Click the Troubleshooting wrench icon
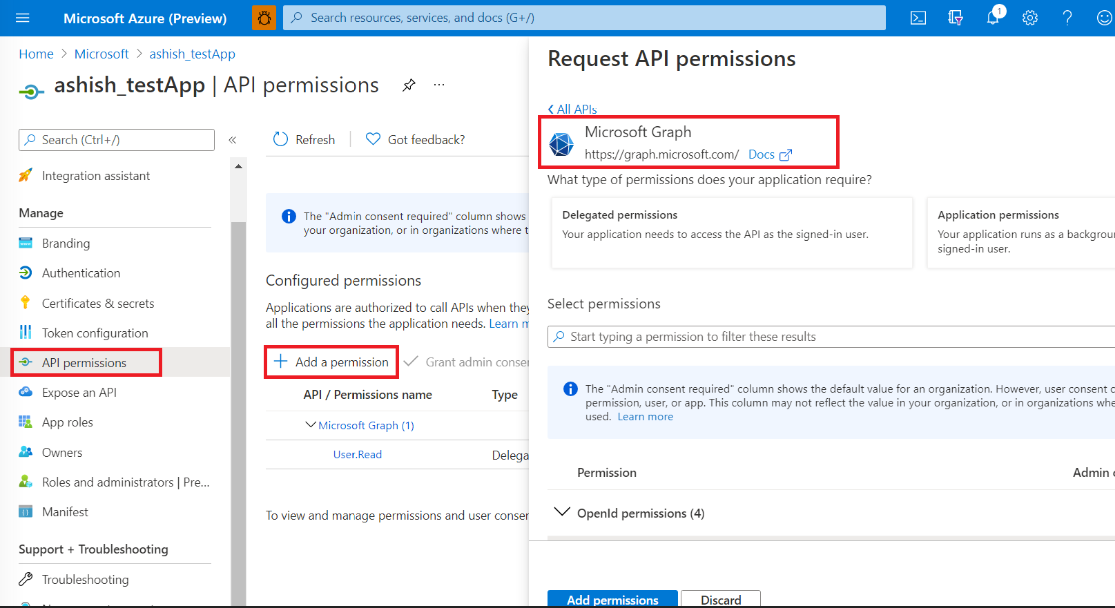 [x=26, y=579]
